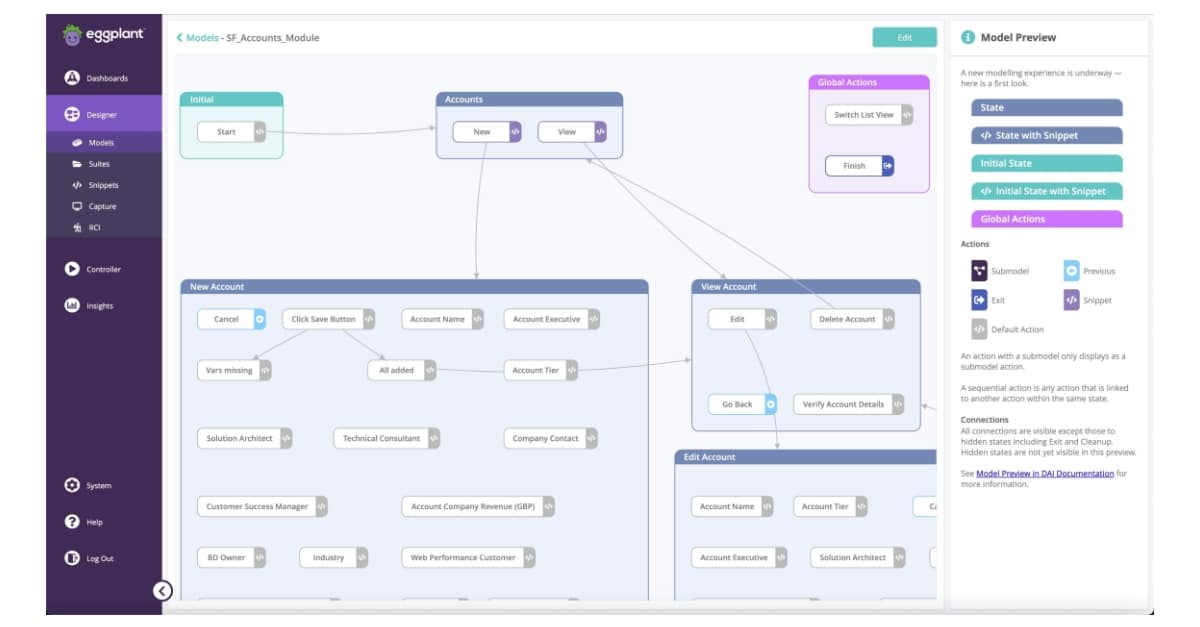The image size is (1200, 627).
Task: Click the previous icon on Cancel action
Action: (x=259, y=319)
